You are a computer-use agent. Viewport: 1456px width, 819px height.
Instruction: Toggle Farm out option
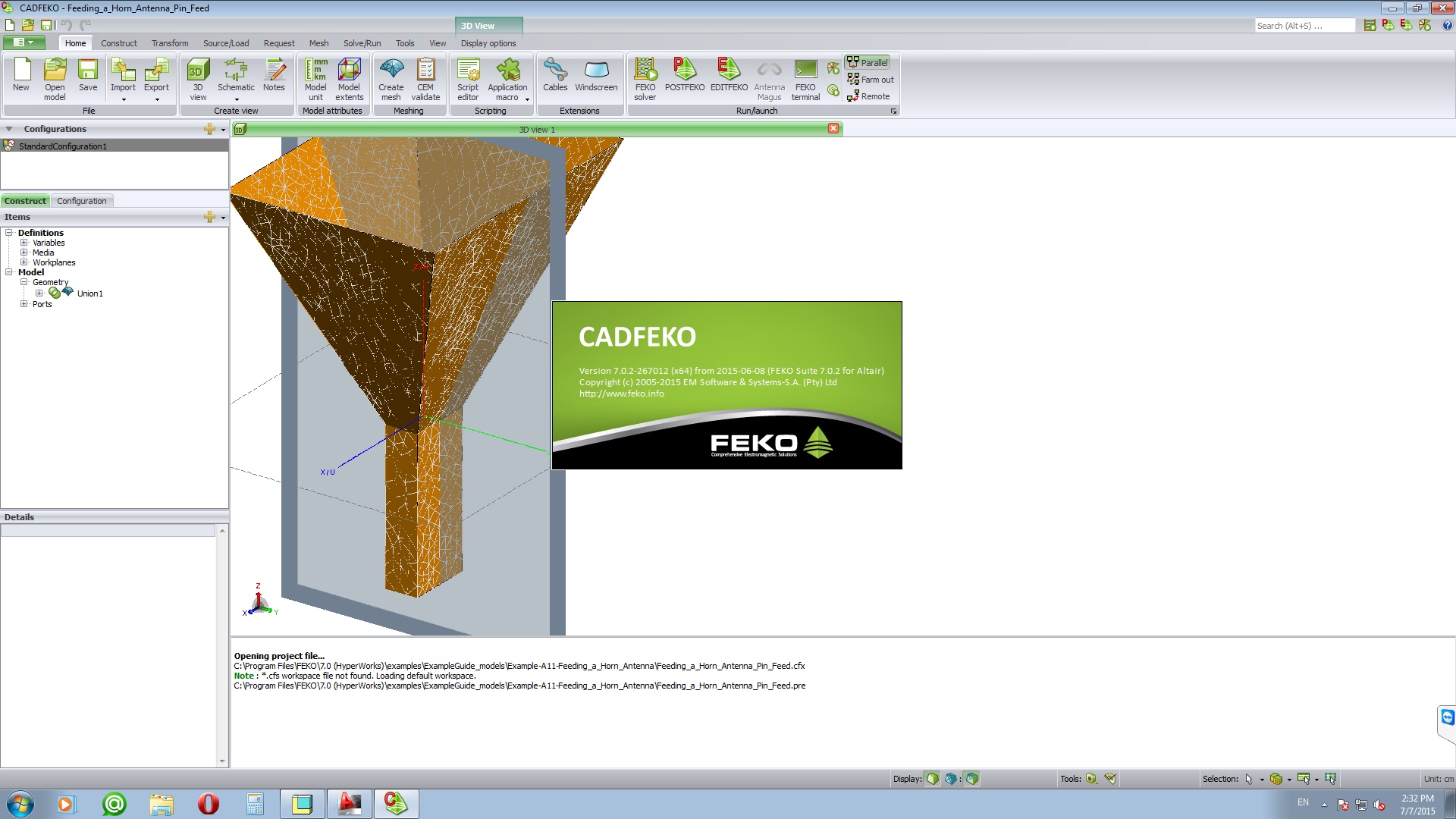pos(868,79)
